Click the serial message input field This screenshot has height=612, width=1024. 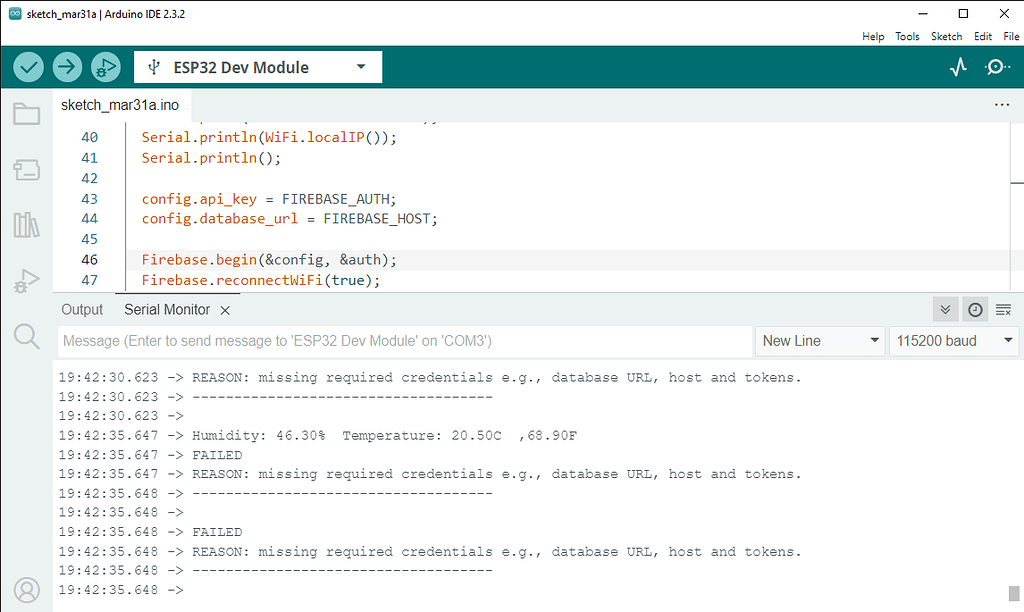(404, 341)
